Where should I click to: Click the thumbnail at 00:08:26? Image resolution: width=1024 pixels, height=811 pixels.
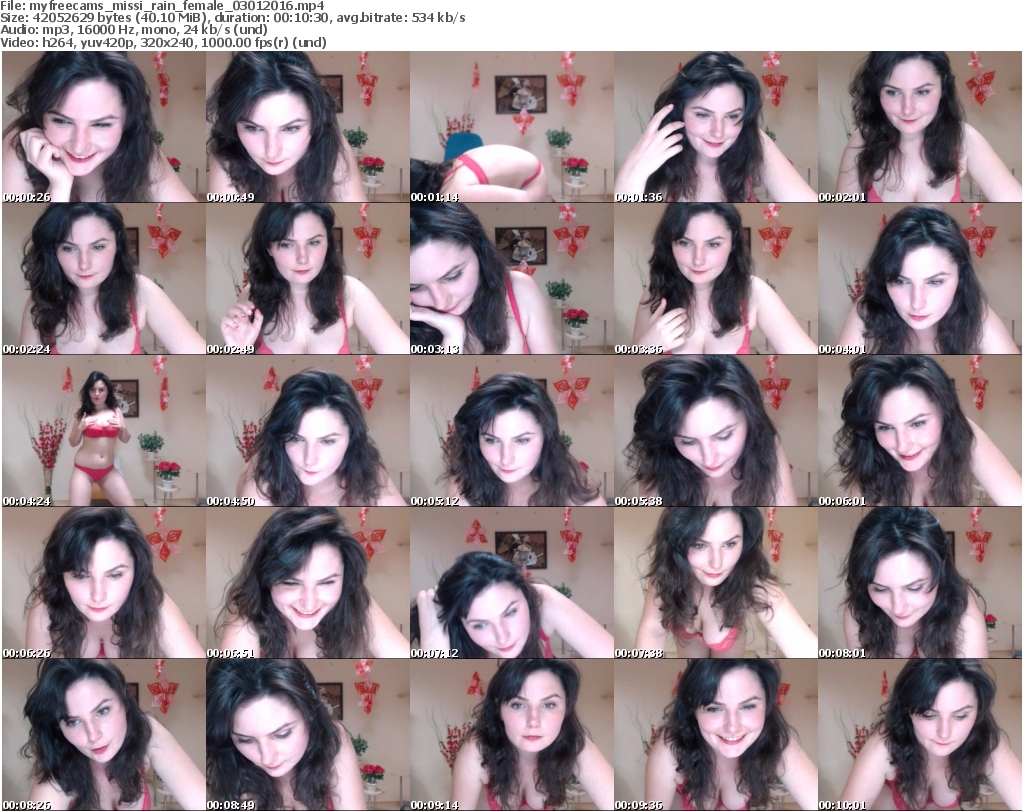[x=104, y=735]
